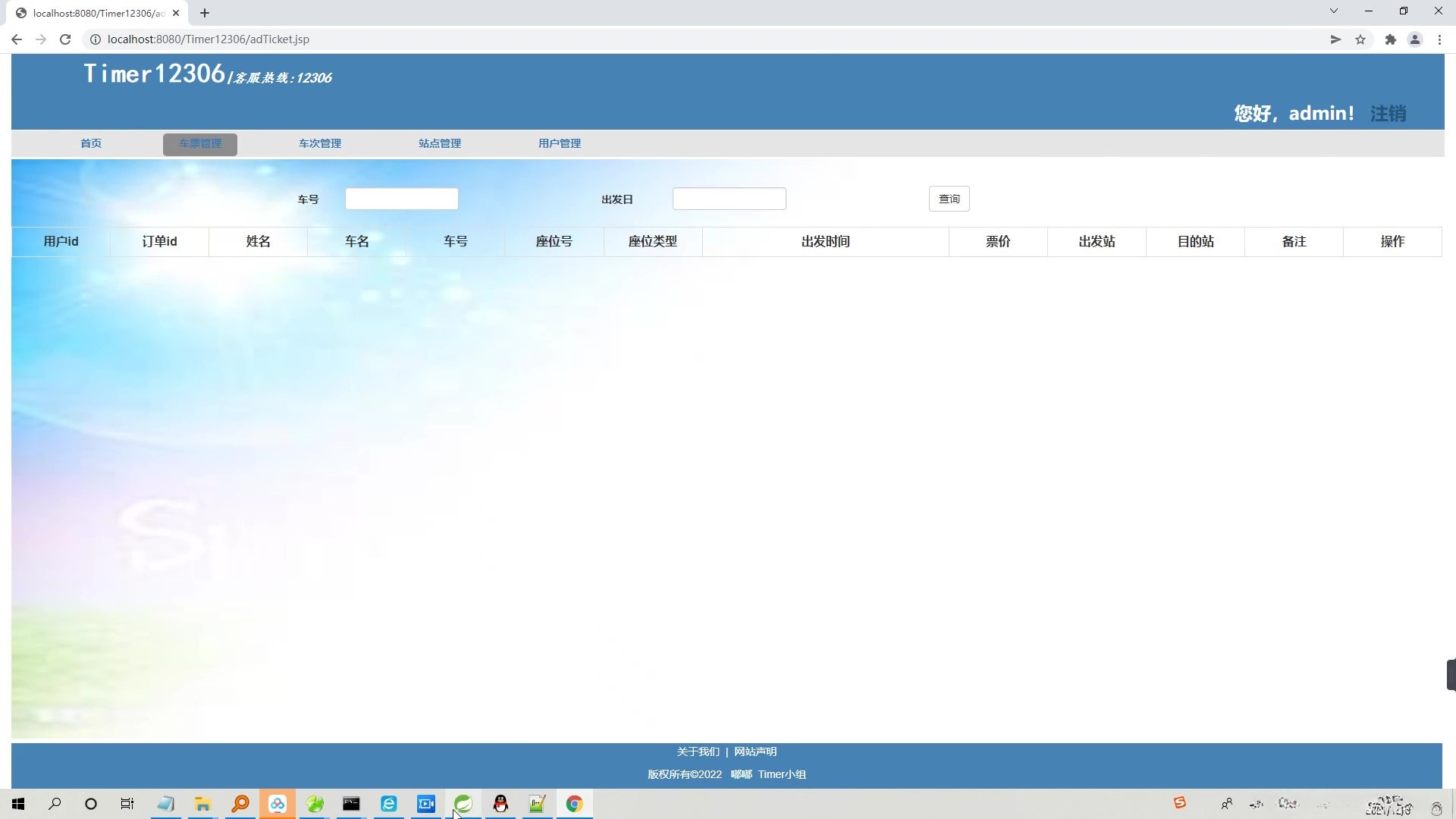Click the 注销 logout link
Viewport: 1456px width, 819px height.
pos(1388,114)
